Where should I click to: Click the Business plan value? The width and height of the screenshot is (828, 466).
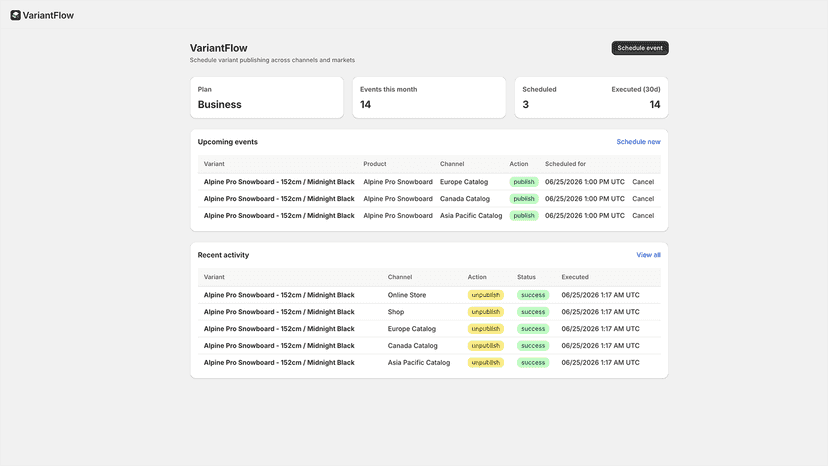tap(220, 105)
